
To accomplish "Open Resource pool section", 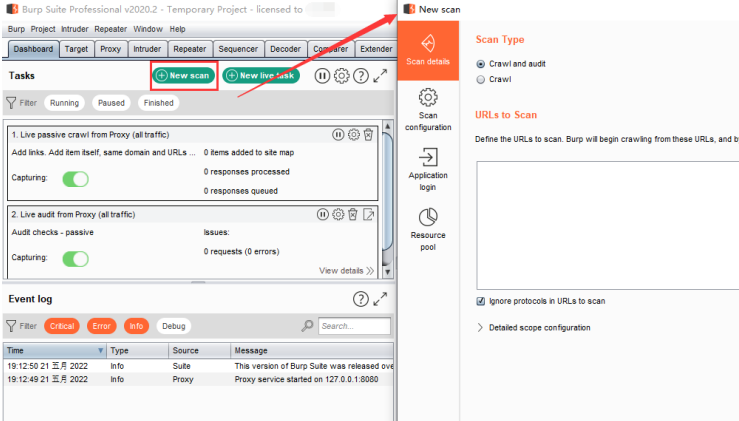I will coord(428,229).
